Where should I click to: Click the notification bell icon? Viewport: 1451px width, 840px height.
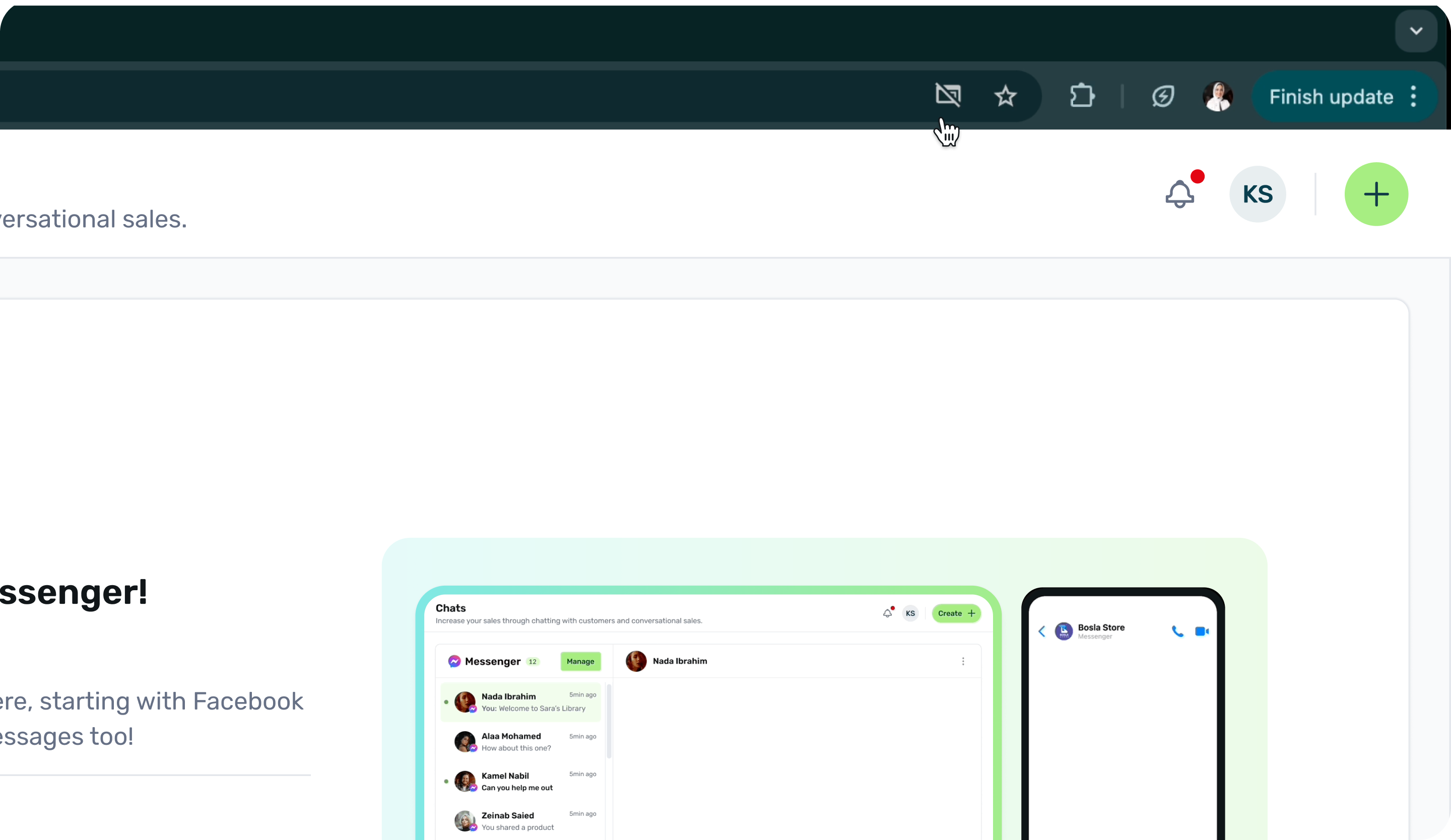[1180, 194]
